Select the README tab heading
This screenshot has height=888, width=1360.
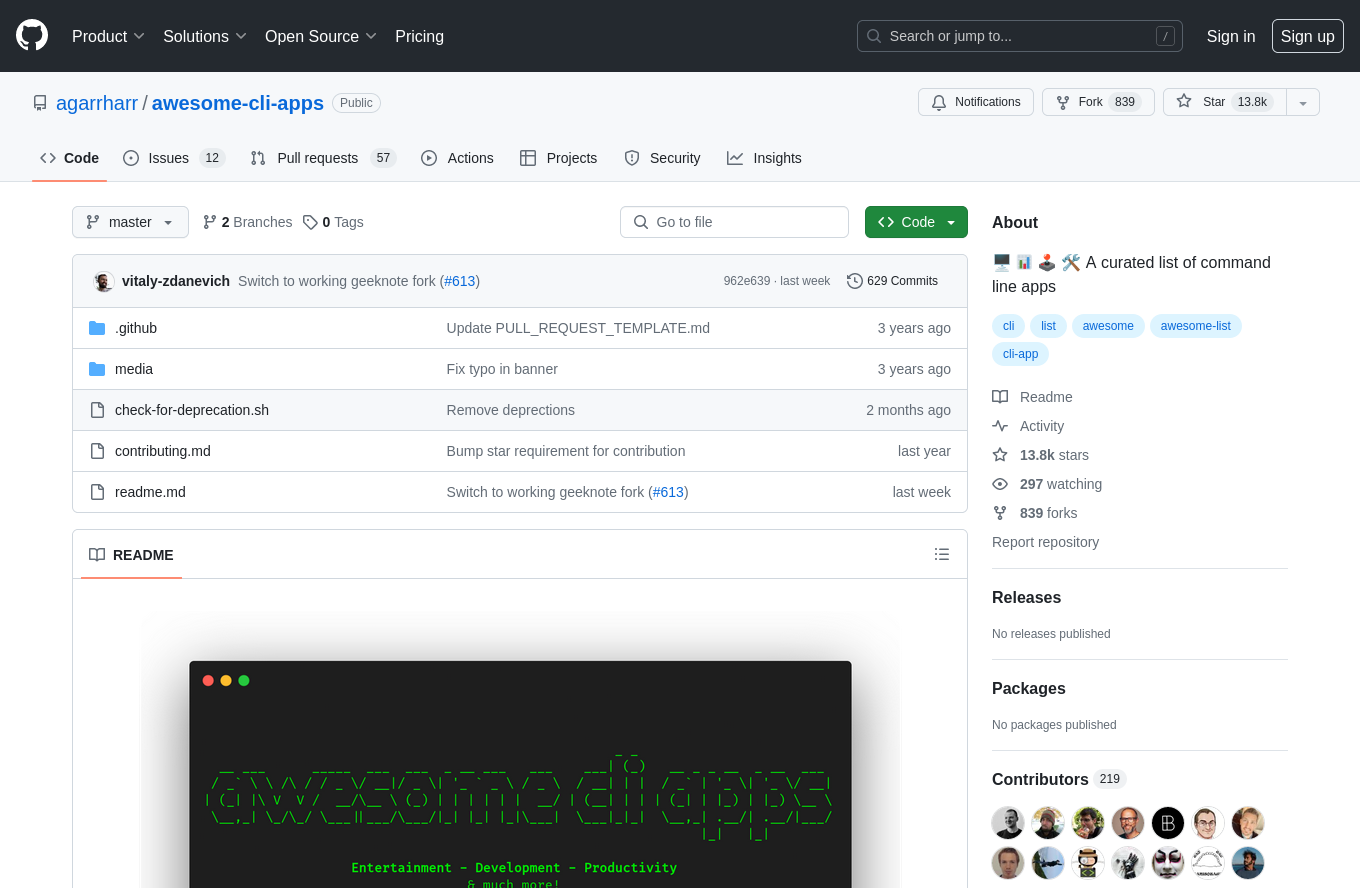[131, 555]
